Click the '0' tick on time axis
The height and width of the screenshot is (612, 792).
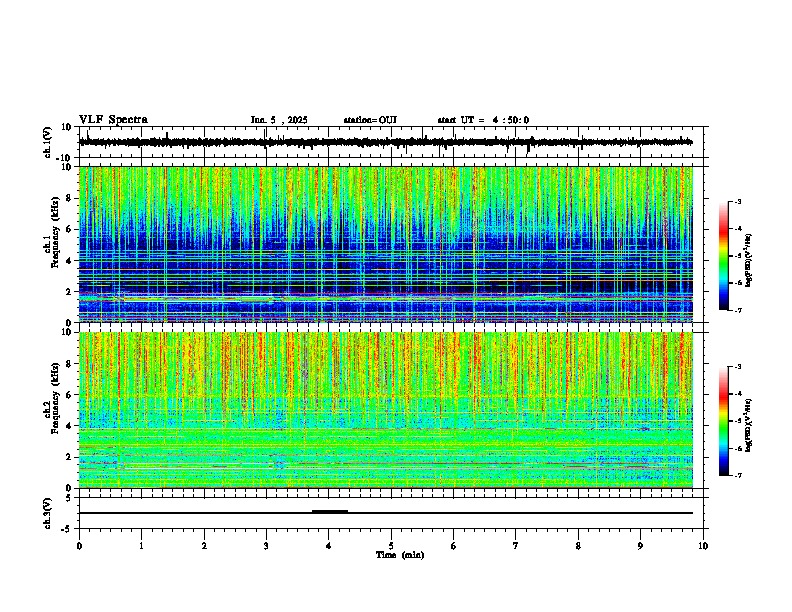(79, 546)
